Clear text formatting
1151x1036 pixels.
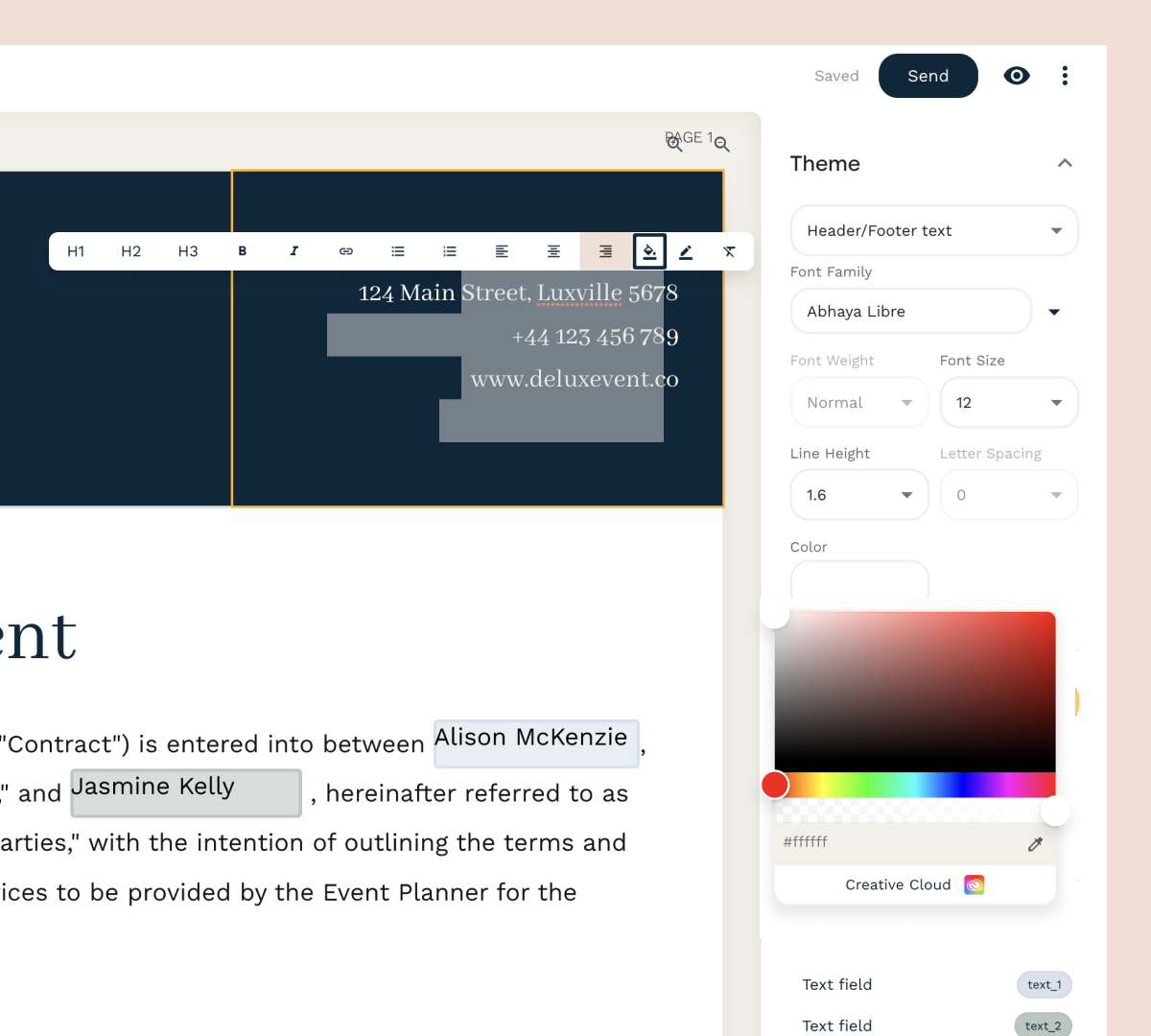pyautogui.click(x=729, y=251)
